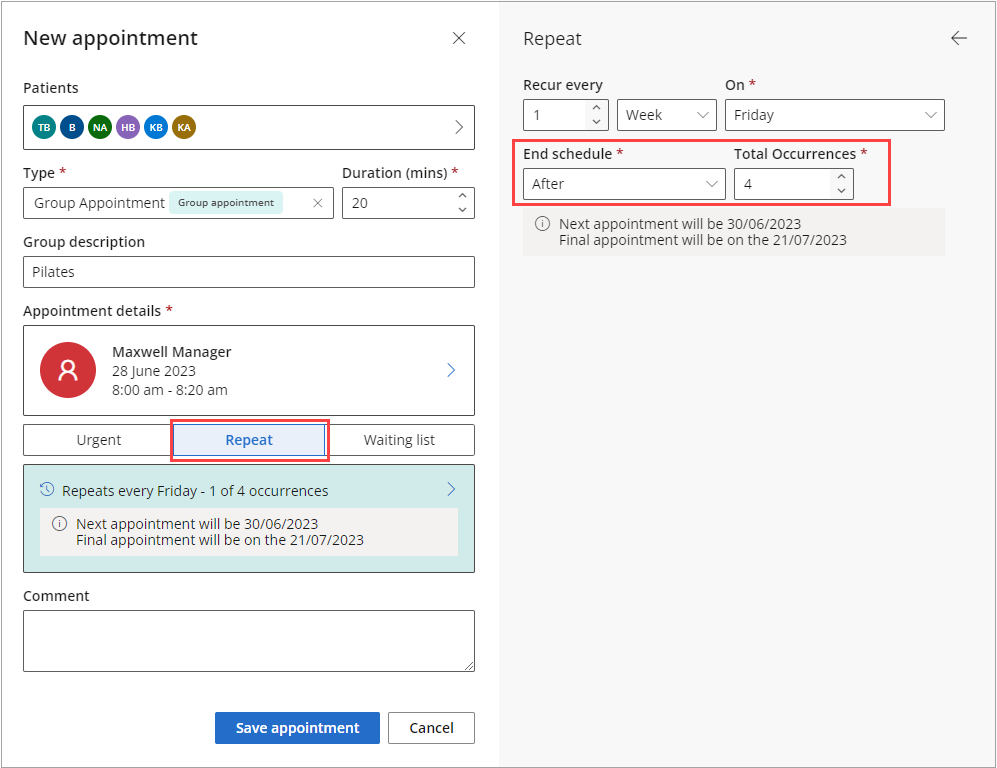Increase Duration minutes value
This screenshot has height=768, width=997.
pos(462,196)
